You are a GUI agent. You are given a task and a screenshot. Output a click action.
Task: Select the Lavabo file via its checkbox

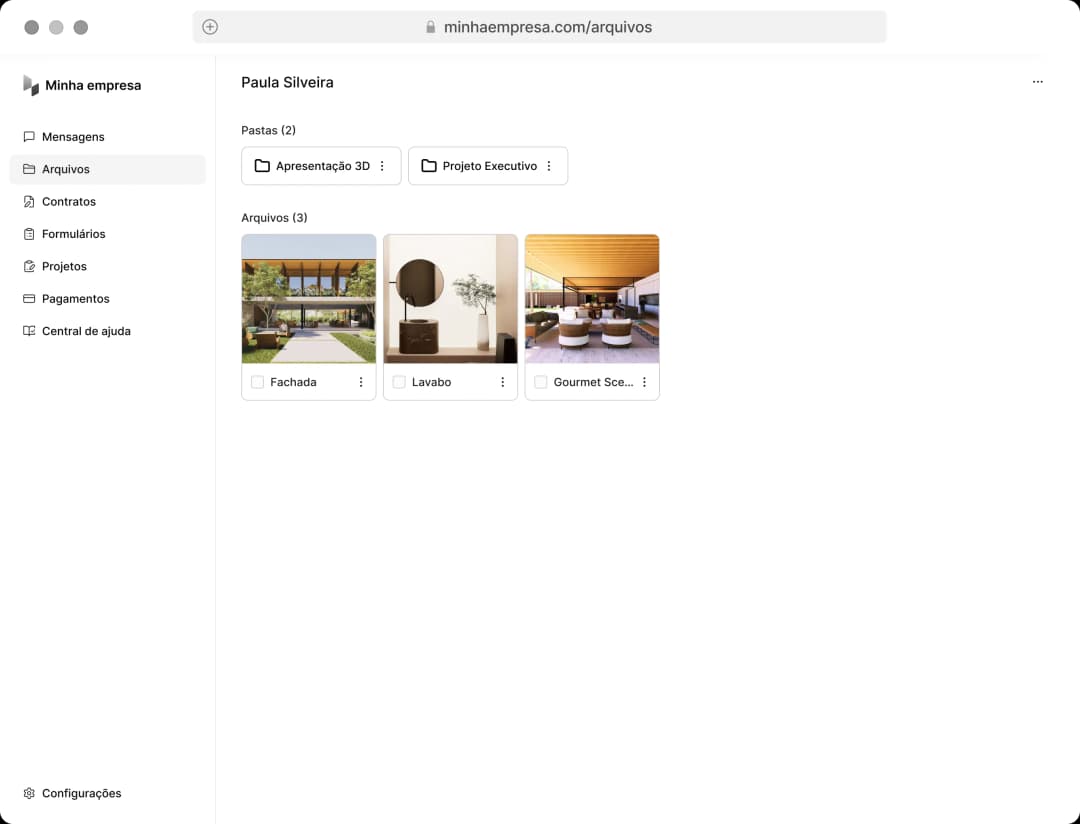[x=398, y=381]
